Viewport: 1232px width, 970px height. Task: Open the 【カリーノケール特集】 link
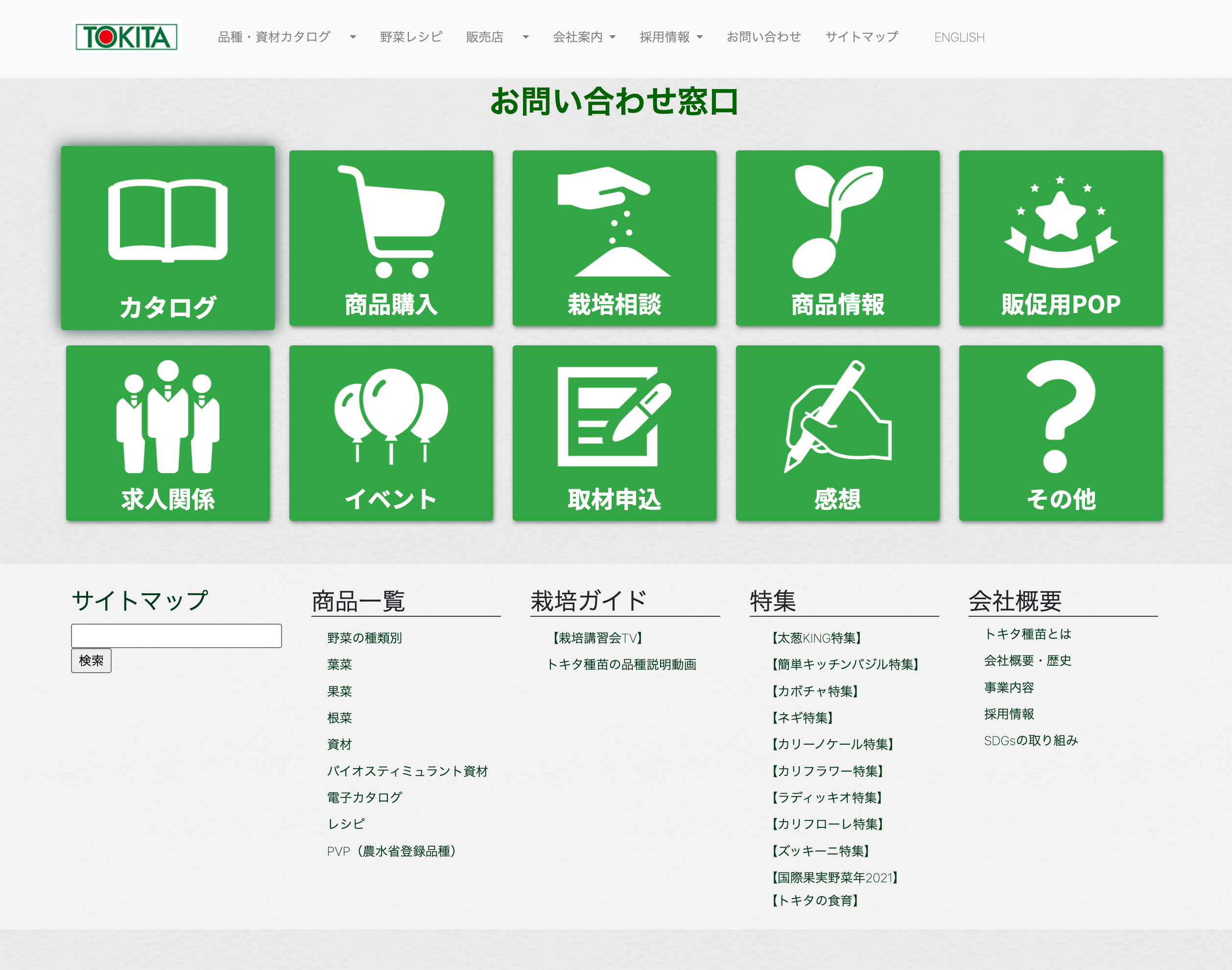point(832,744)
